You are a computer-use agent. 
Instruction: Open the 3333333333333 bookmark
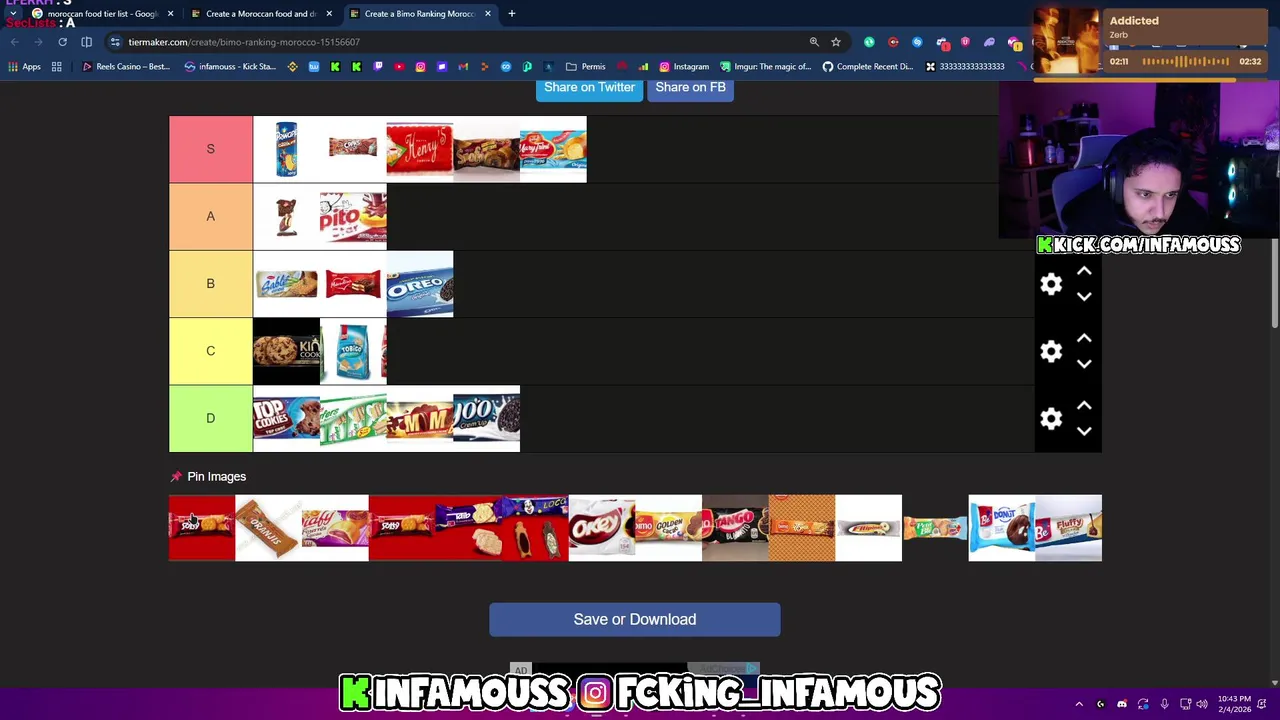pos(964,67)
